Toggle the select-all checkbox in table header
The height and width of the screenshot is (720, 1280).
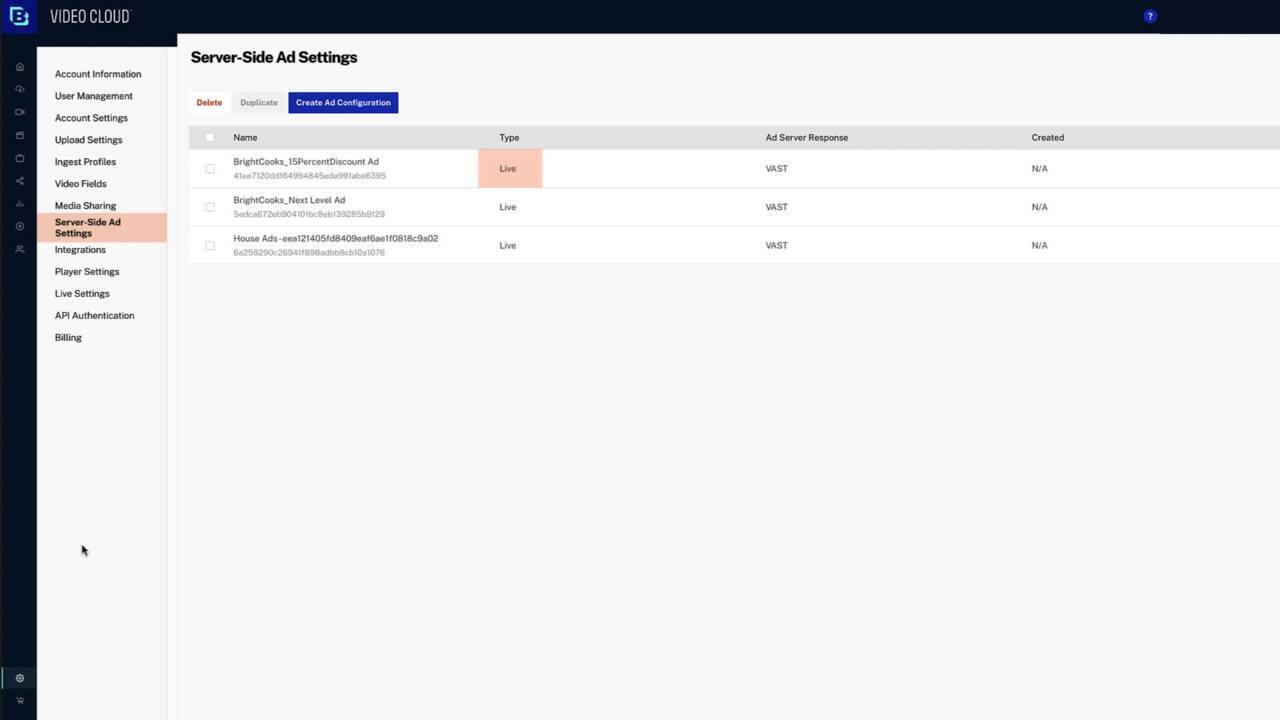210,137
